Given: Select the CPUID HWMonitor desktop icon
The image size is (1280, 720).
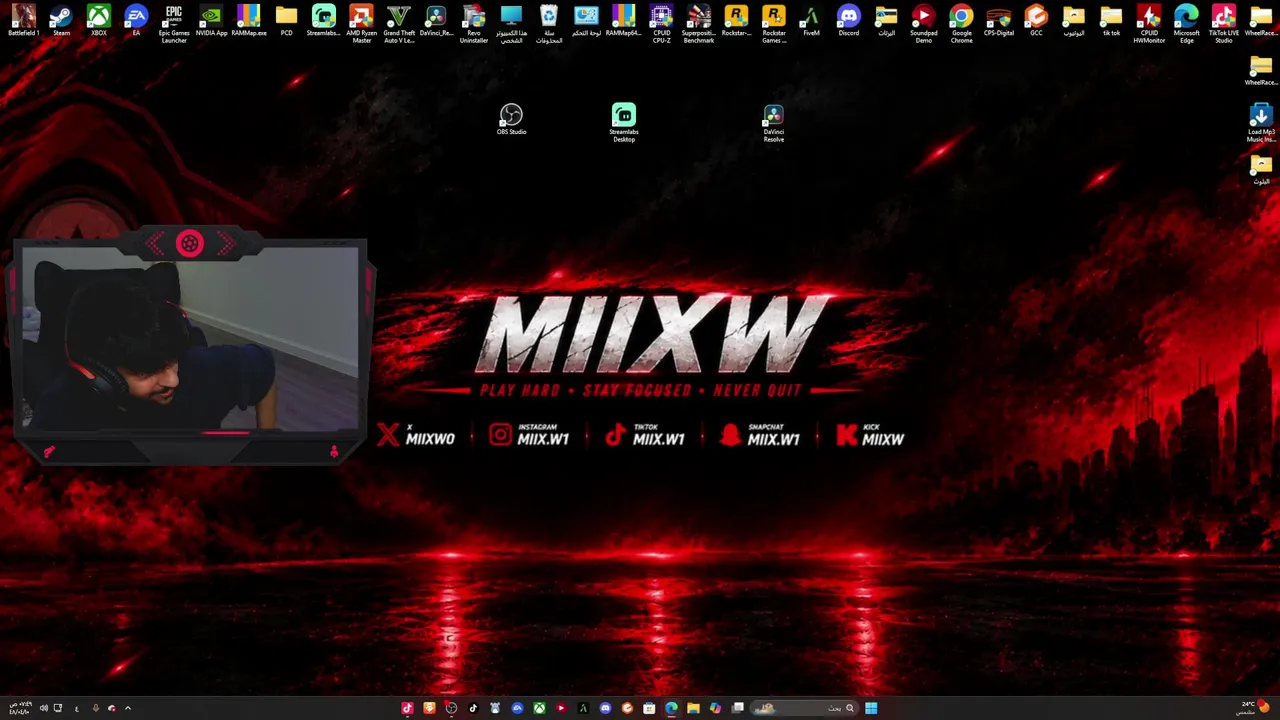Looking at the screenshot, I should click(x=1149, y=24).
